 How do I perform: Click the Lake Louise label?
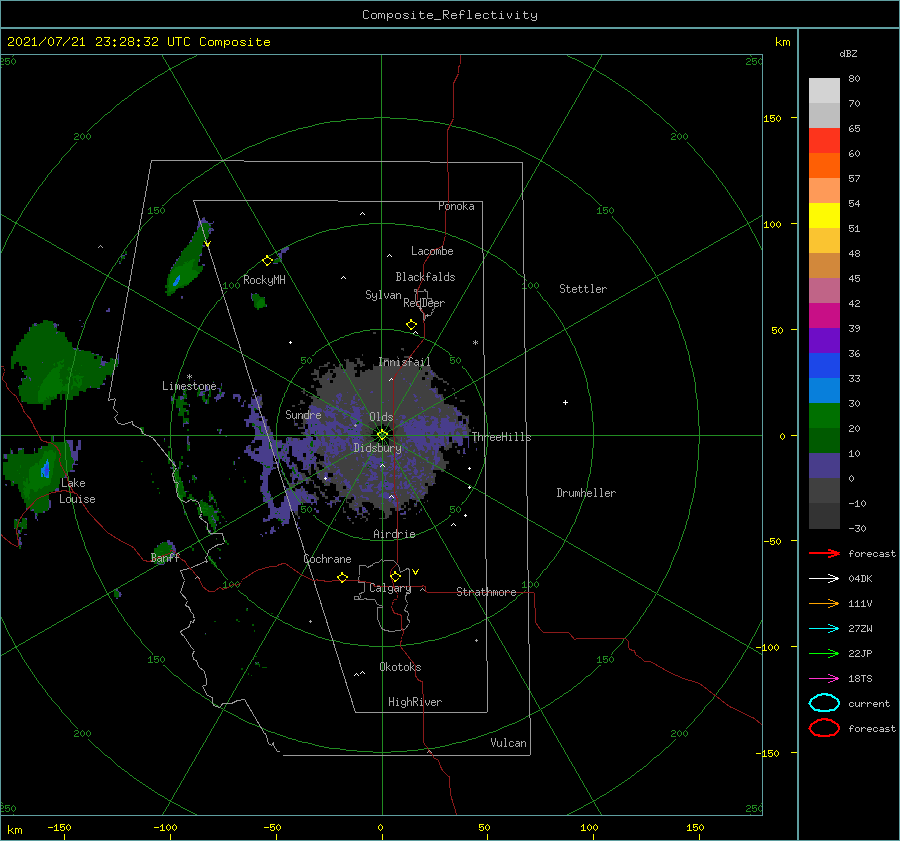click(x=77, y=491)
